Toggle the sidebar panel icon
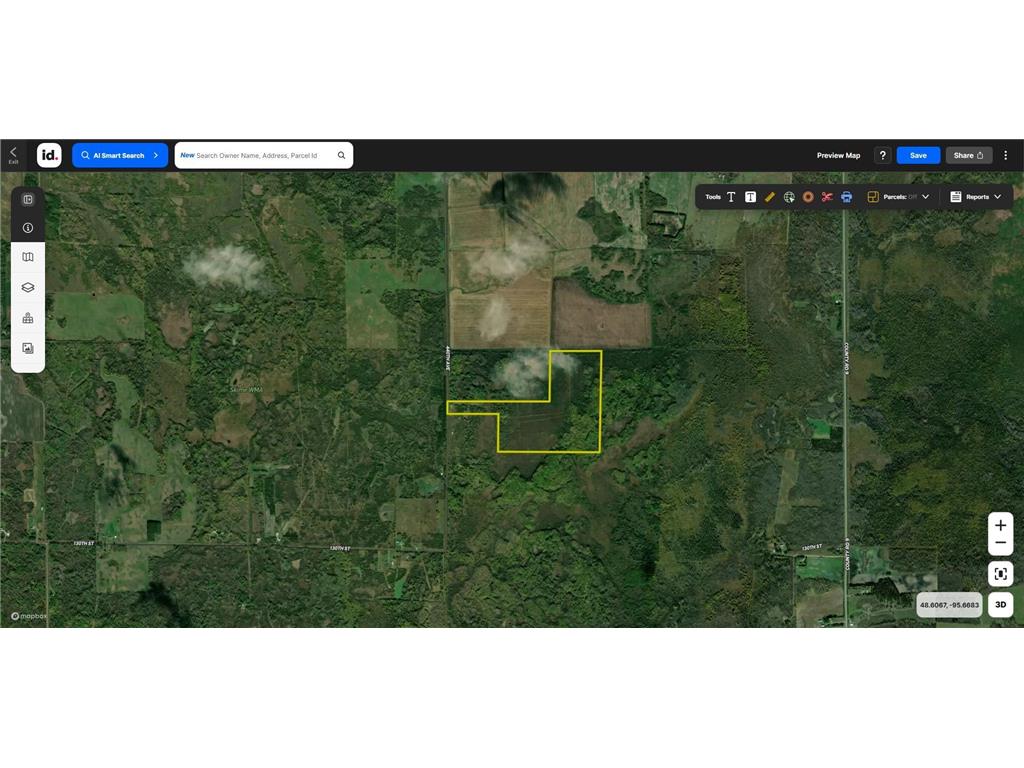Viewport: 1024px width, 768px height. point(28,199)
